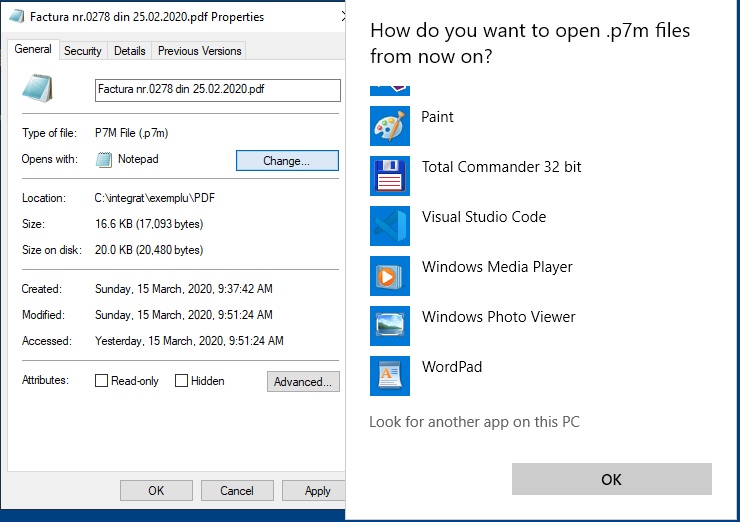Confirm Properties with OK button
740x522 pixels.
[x=156, y=490]
